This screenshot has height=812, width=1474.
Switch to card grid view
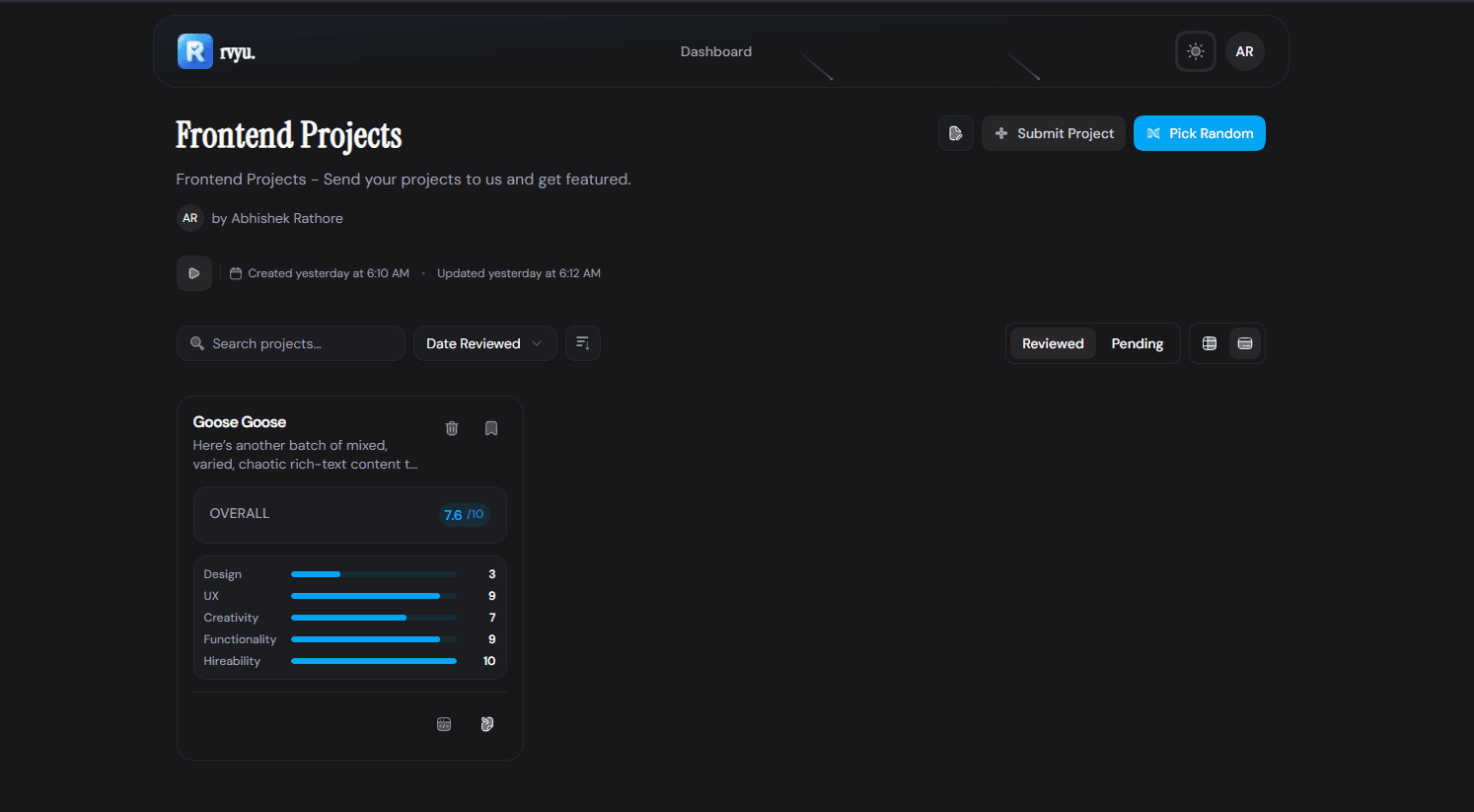(1245, 343)
